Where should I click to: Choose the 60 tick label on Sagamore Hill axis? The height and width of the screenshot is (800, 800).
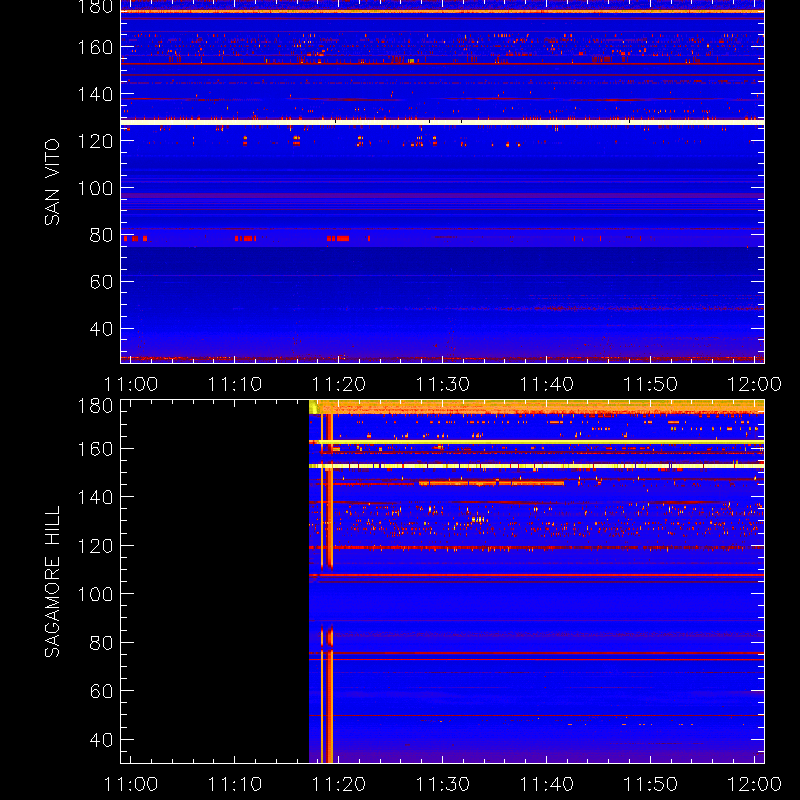[x=101, y=691]
